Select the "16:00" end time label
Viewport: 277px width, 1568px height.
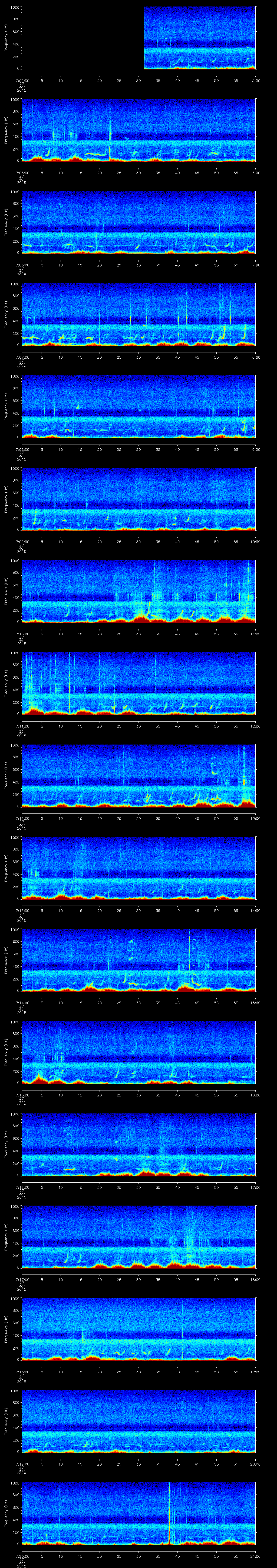coord(256,1095)
